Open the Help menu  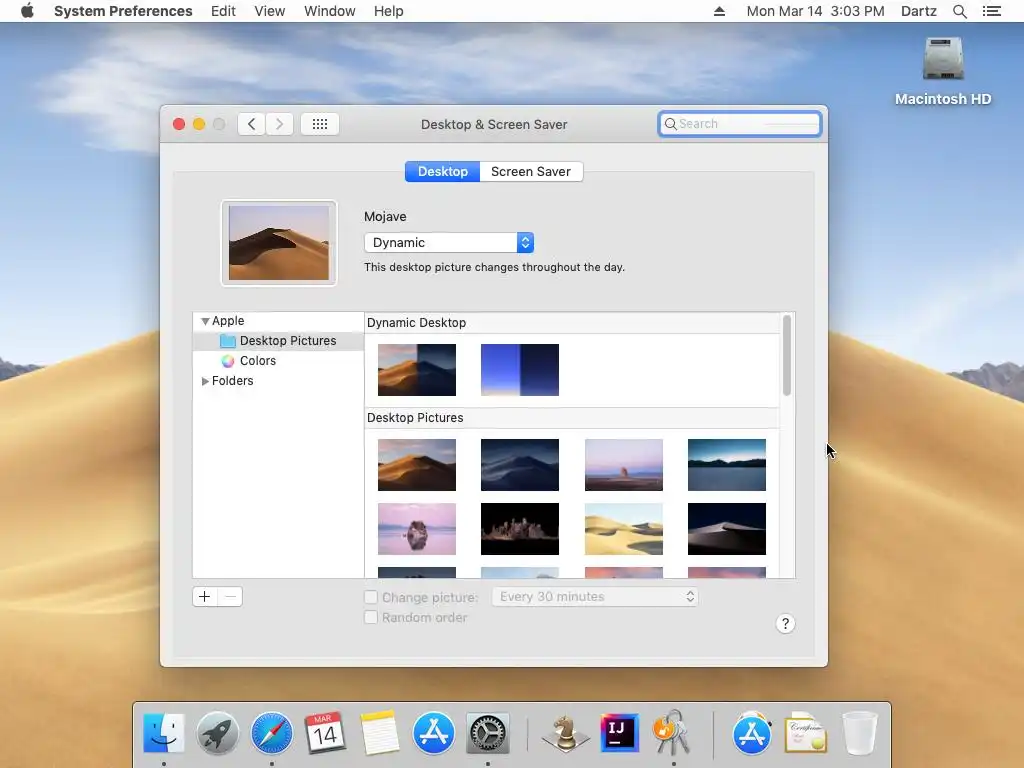click(x=388, y=11)
